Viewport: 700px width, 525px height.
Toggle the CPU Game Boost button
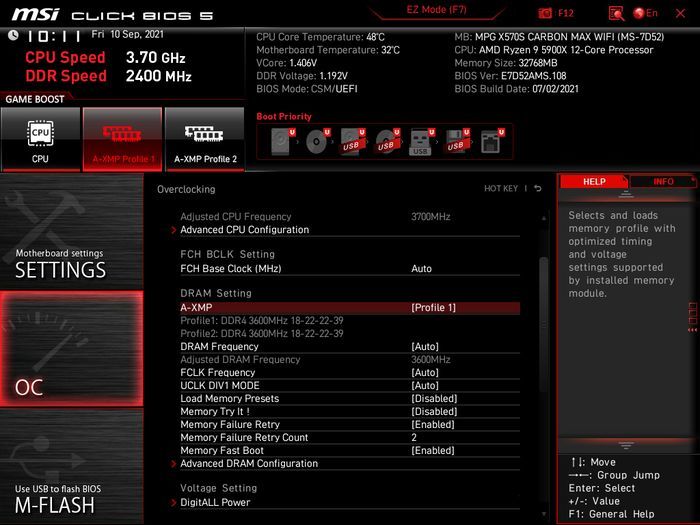(x=40, y=139)
